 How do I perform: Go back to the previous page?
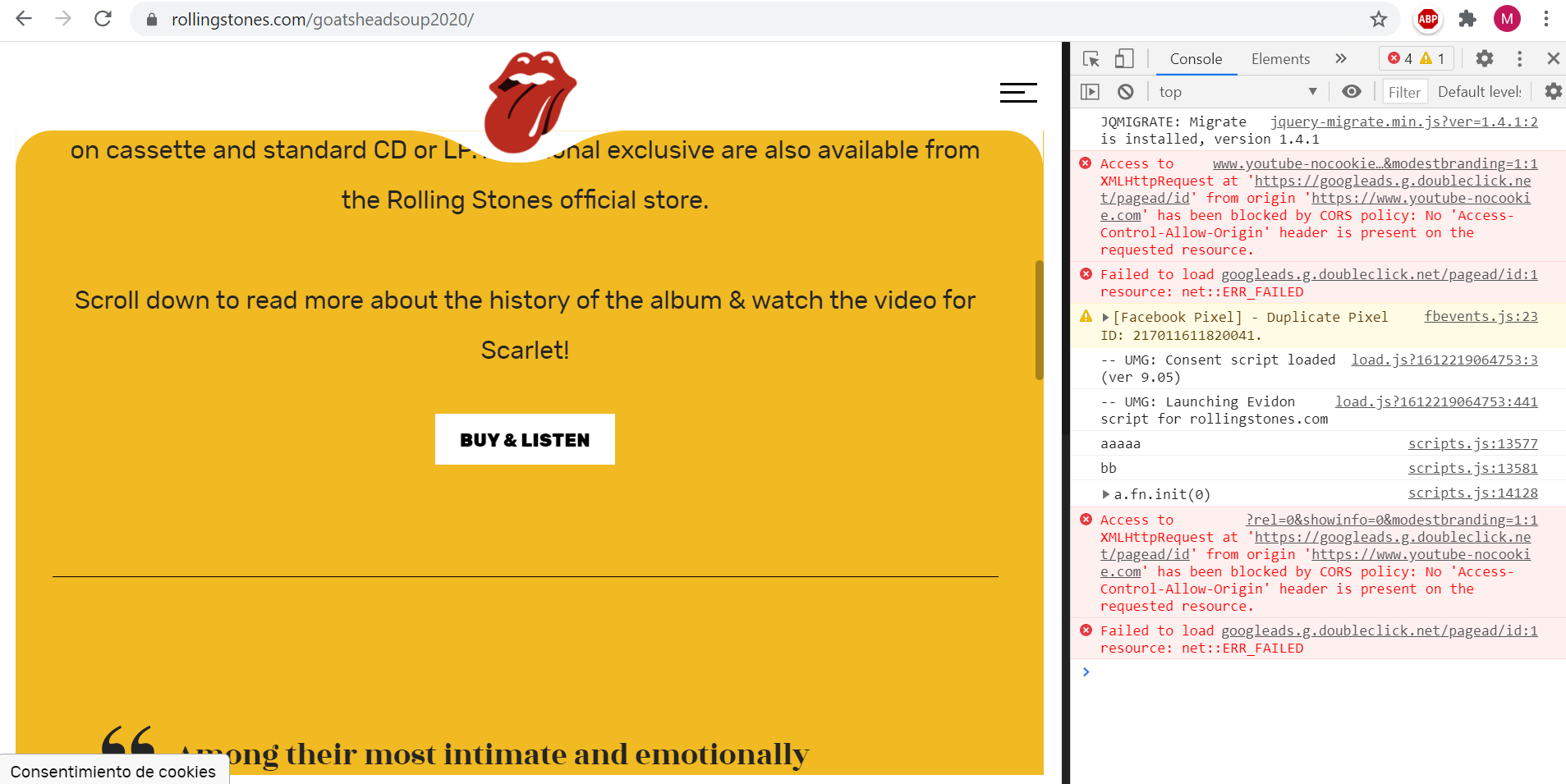coord(24,19)
